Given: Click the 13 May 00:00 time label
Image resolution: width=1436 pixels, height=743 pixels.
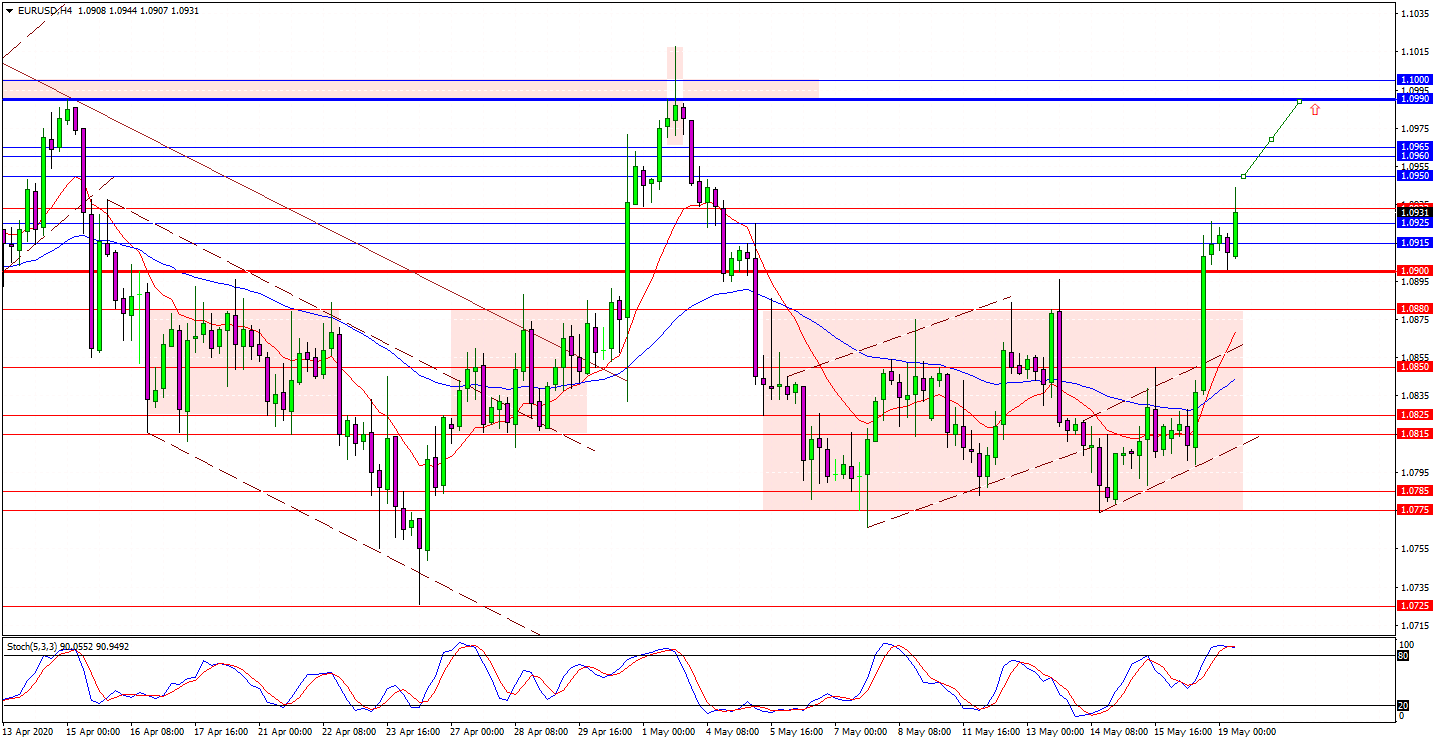Looking at the screenshot, I should click(x=1053, y=732).
